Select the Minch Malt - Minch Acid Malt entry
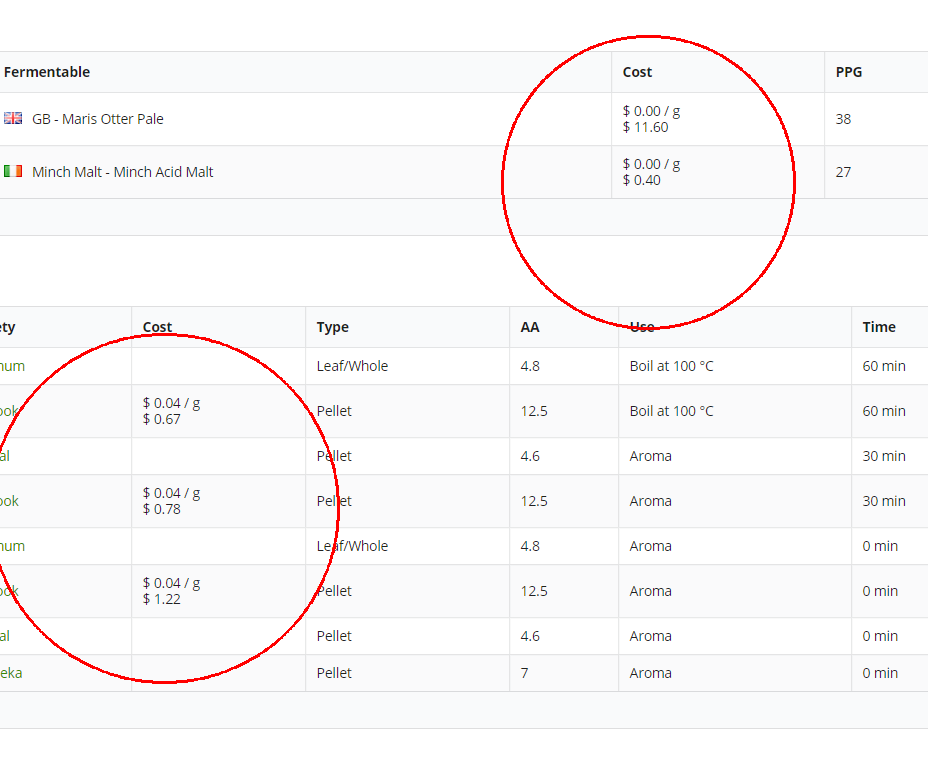This screenshot has height=776, width=928. [122, 172]
